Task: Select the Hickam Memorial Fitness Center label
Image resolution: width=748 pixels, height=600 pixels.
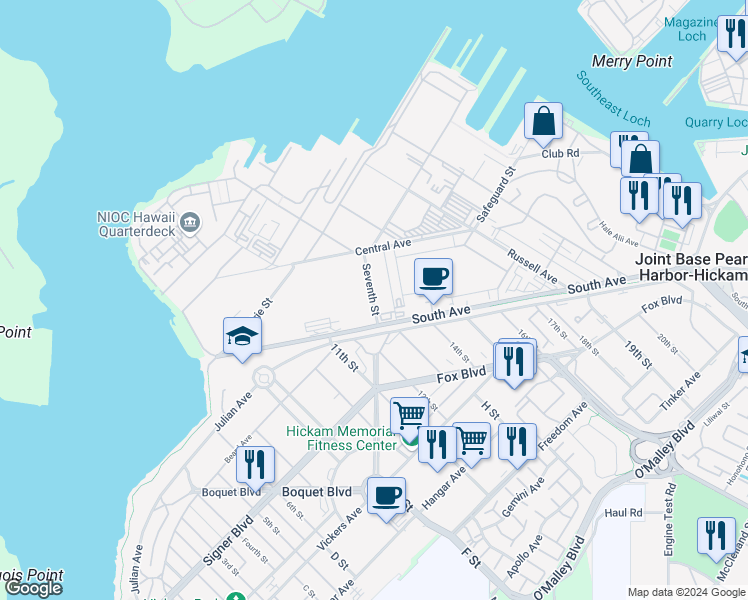Action: (x=341, y=438)
